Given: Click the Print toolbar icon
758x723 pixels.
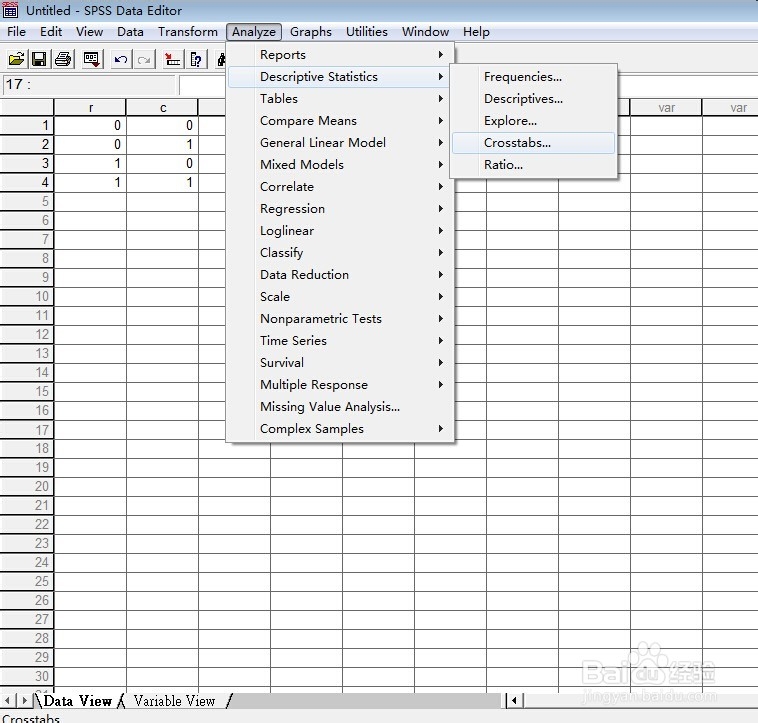Looking at the screenshot, I should [x=63, y=59].
